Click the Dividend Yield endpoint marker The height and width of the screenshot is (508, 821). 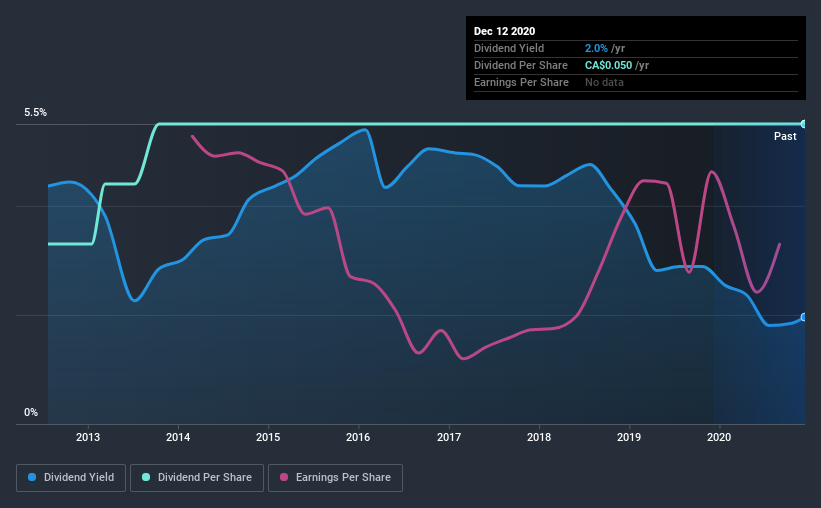(x=804, y=317)
